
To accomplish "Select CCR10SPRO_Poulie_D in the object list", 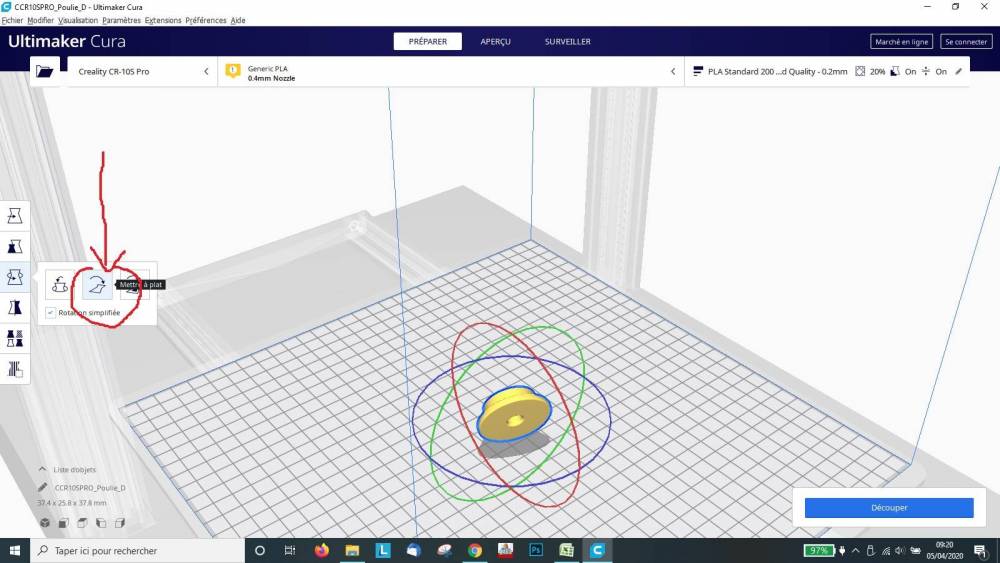I will [90, 488].
